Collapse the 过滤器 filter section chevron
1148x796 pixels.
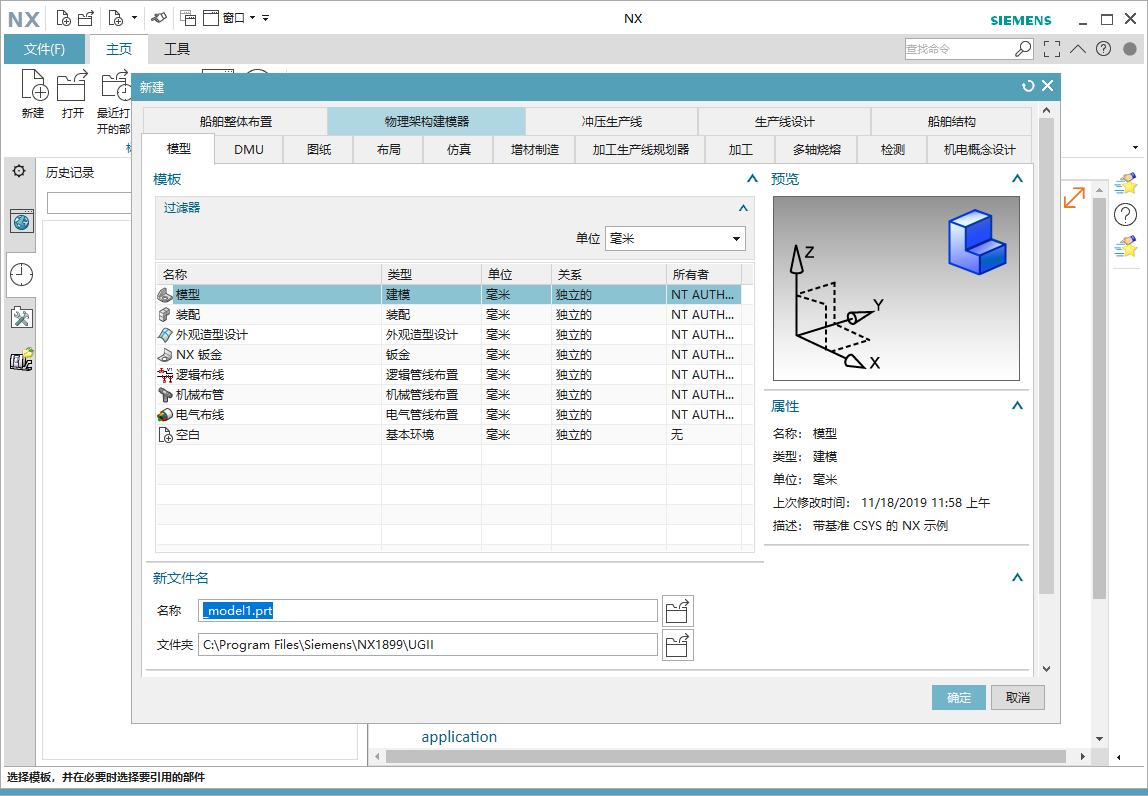[x=742, y=208]
